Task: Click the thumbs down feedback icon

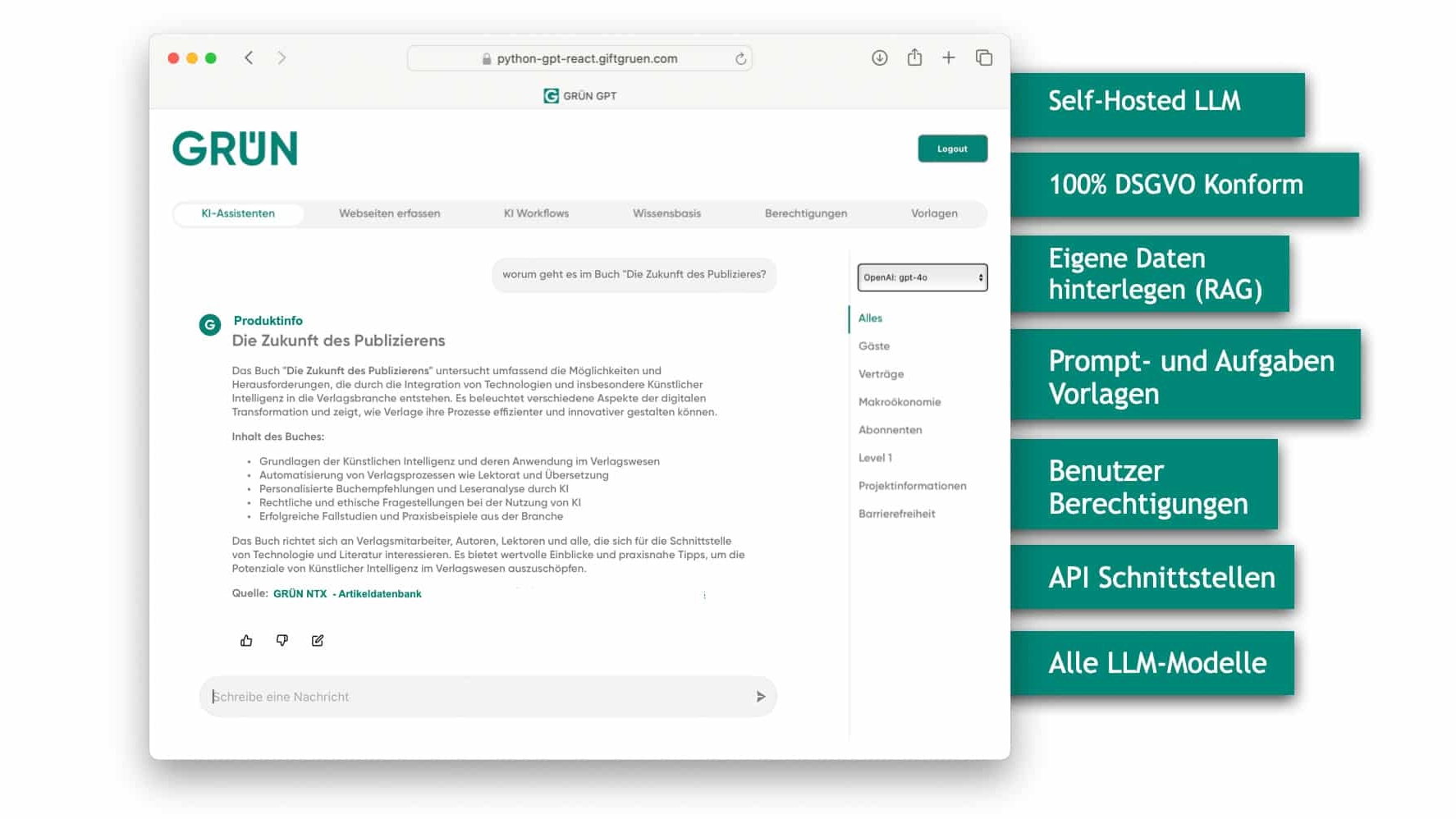Action: coord(282,640)
